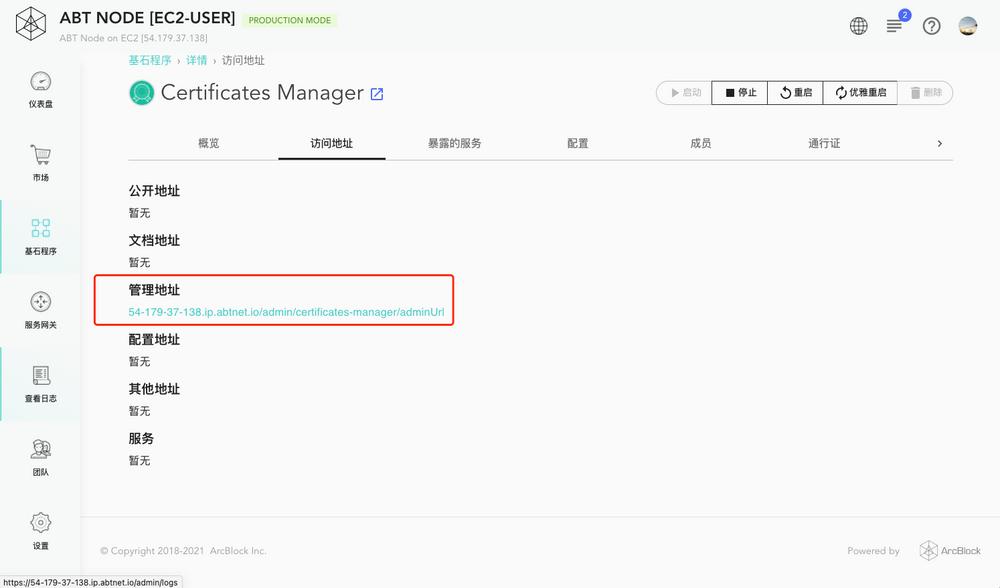Switch to the 概览 overview tab
Viewport: 1000px width, 588px height.
209,143
